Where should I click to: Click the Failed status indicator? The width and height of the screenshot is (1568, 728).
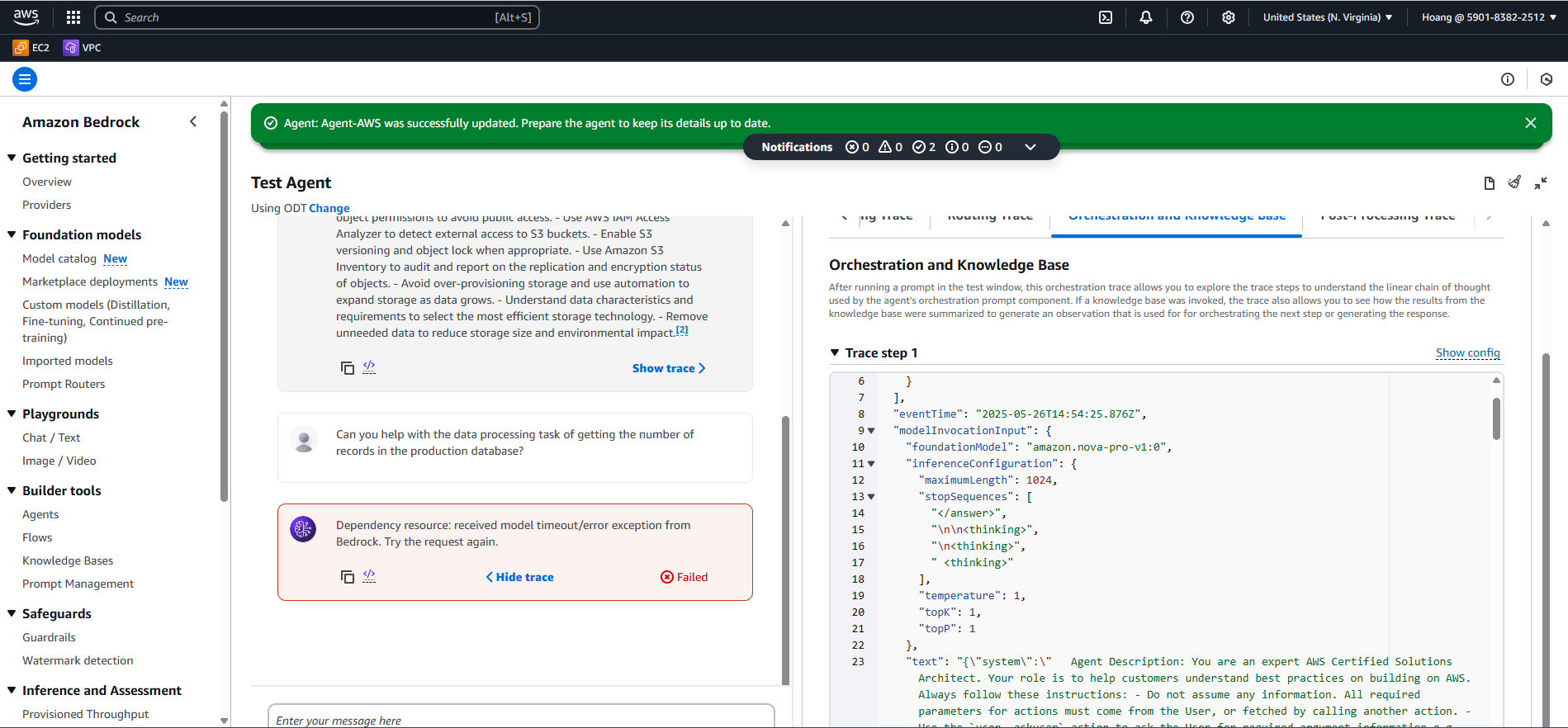(684, 577)
